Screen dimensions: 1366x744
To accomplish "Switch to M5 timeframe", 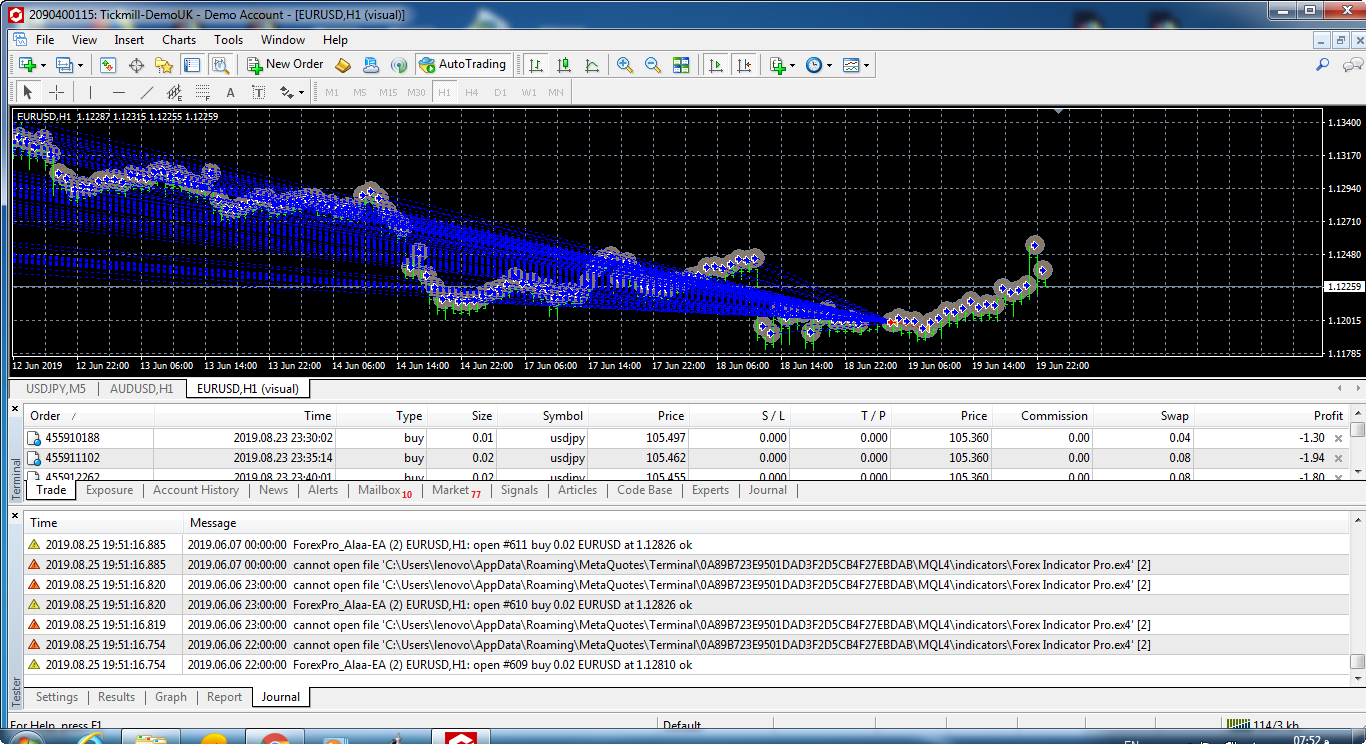I will tap(360, 92).
